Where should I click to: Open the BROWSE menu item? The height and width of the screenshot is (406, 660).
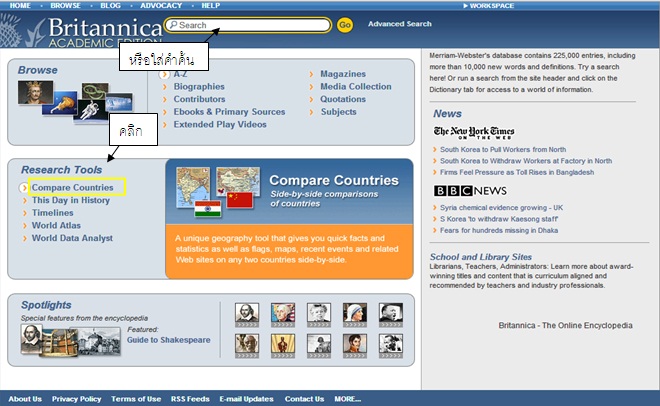(x=65, y=5)
